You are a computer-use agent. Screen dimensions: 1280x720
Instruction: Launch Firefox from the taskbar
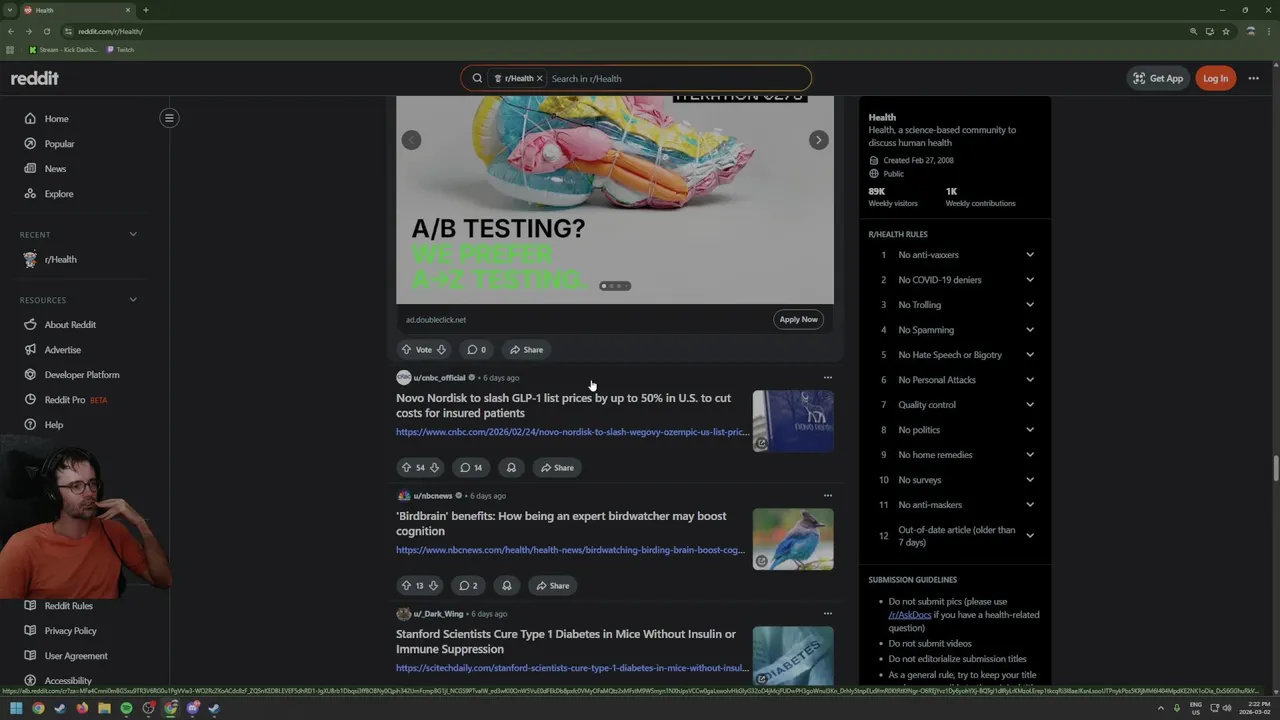coord(82,708)
